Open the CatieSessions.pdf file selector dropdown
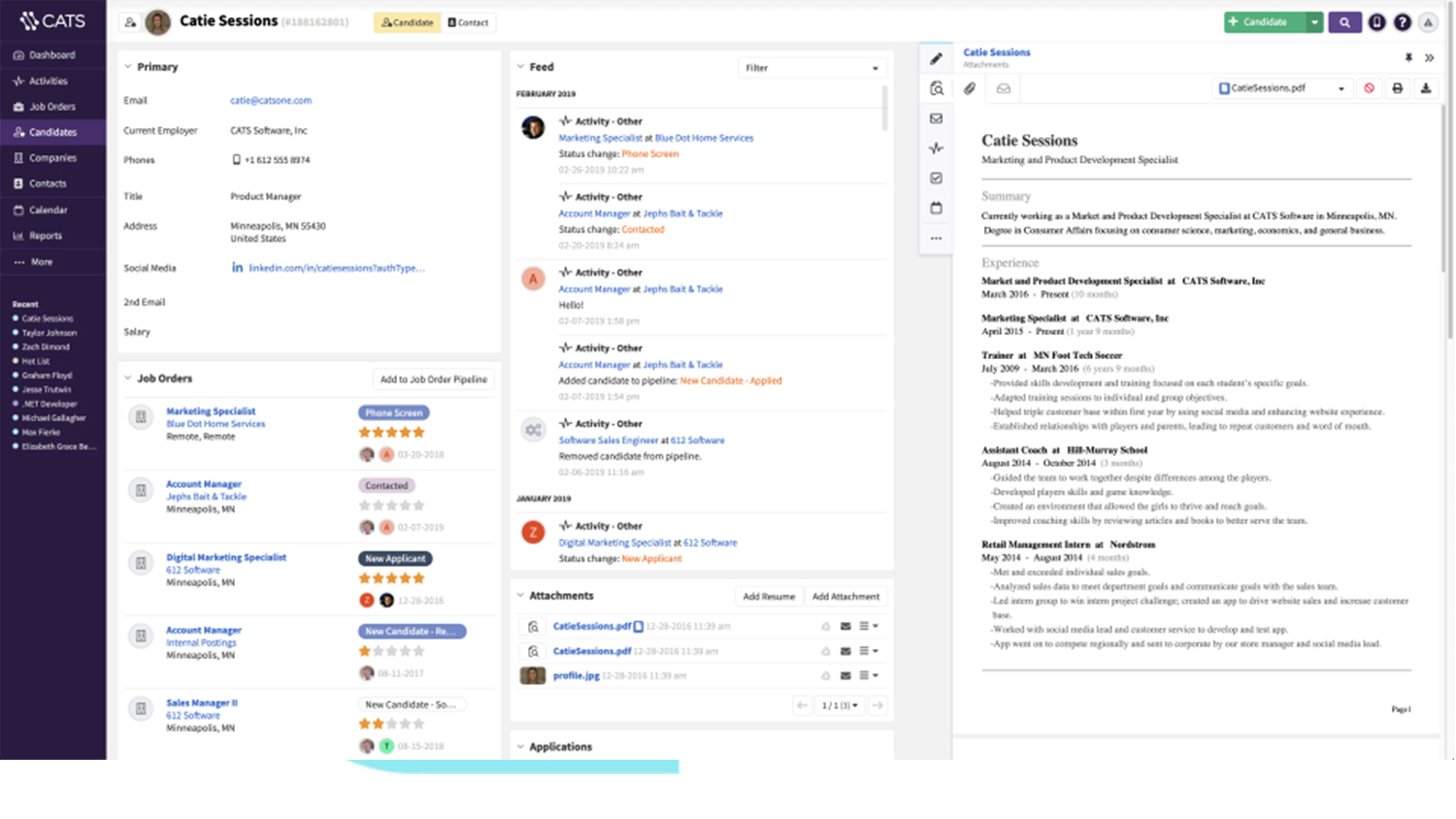This screenshot has height=819, width=1456. tap(1281, 88)
